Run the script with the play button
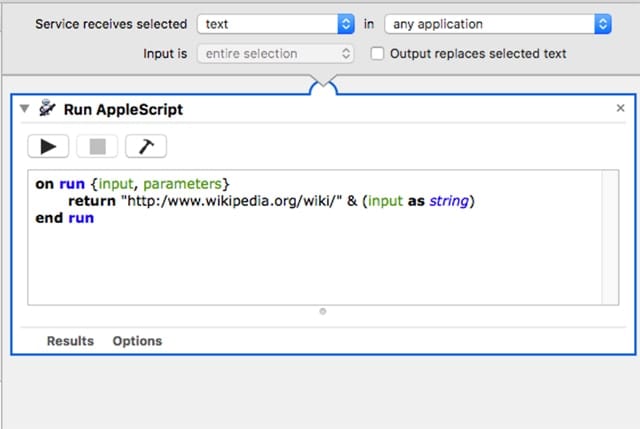 [x=48, y=146]
